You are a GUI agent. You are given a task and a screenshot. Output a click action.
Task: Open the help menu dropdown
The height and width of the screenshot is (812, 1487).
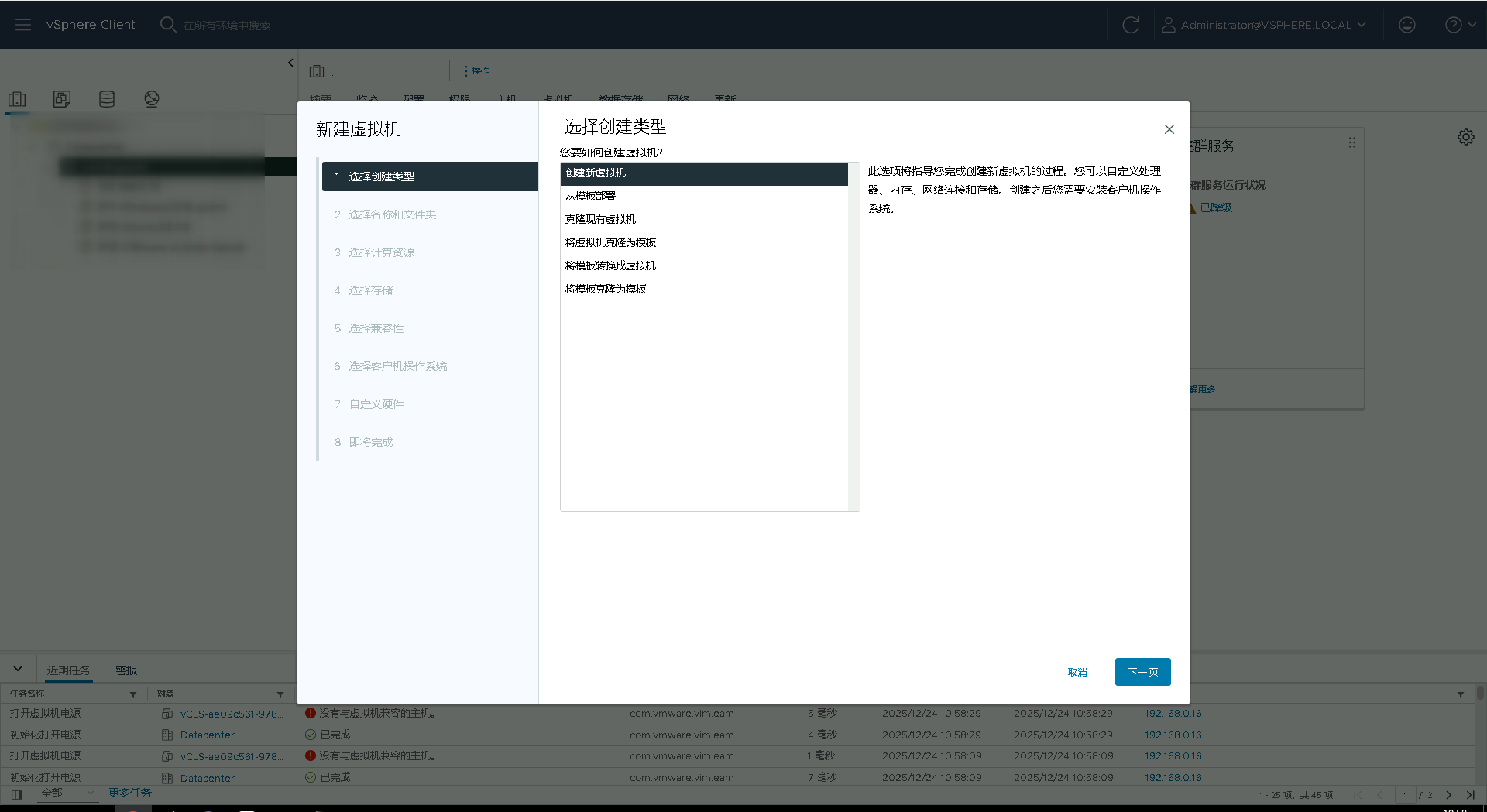point(1460,25)
